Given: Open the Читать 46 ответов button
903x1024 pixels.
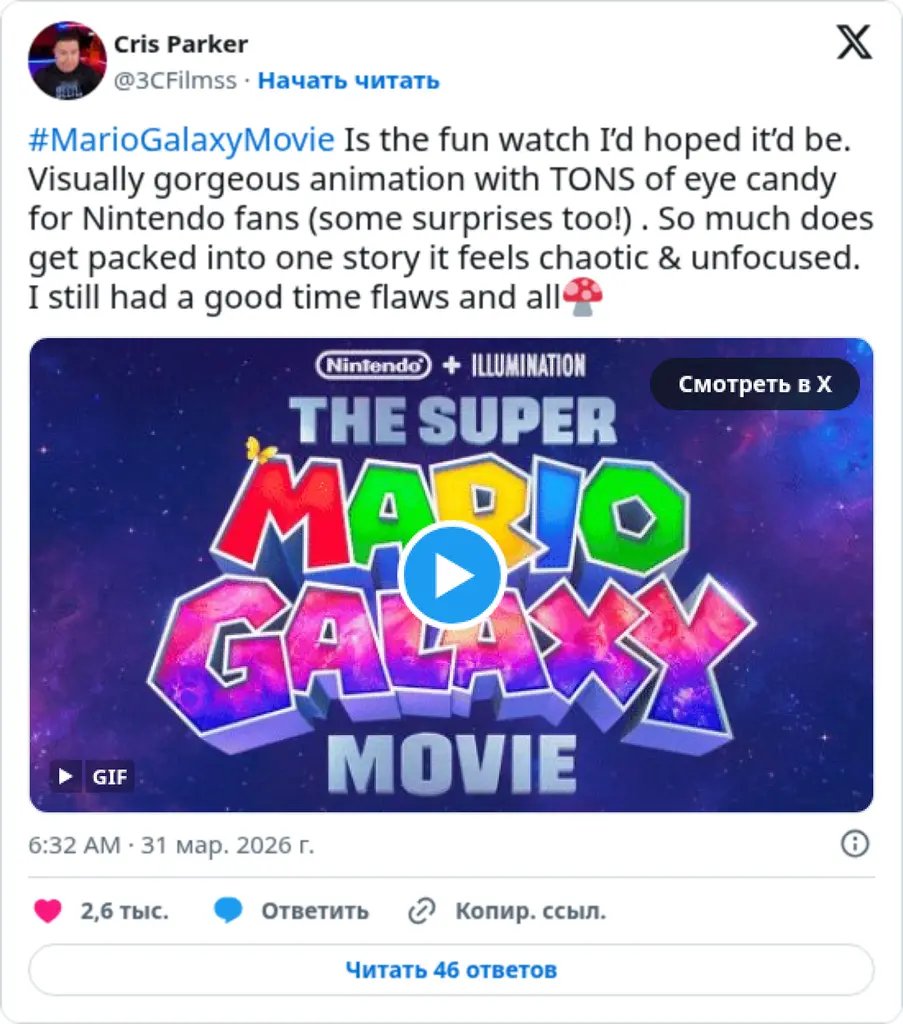Looking at the screenshot, I should tap(451, 970).
